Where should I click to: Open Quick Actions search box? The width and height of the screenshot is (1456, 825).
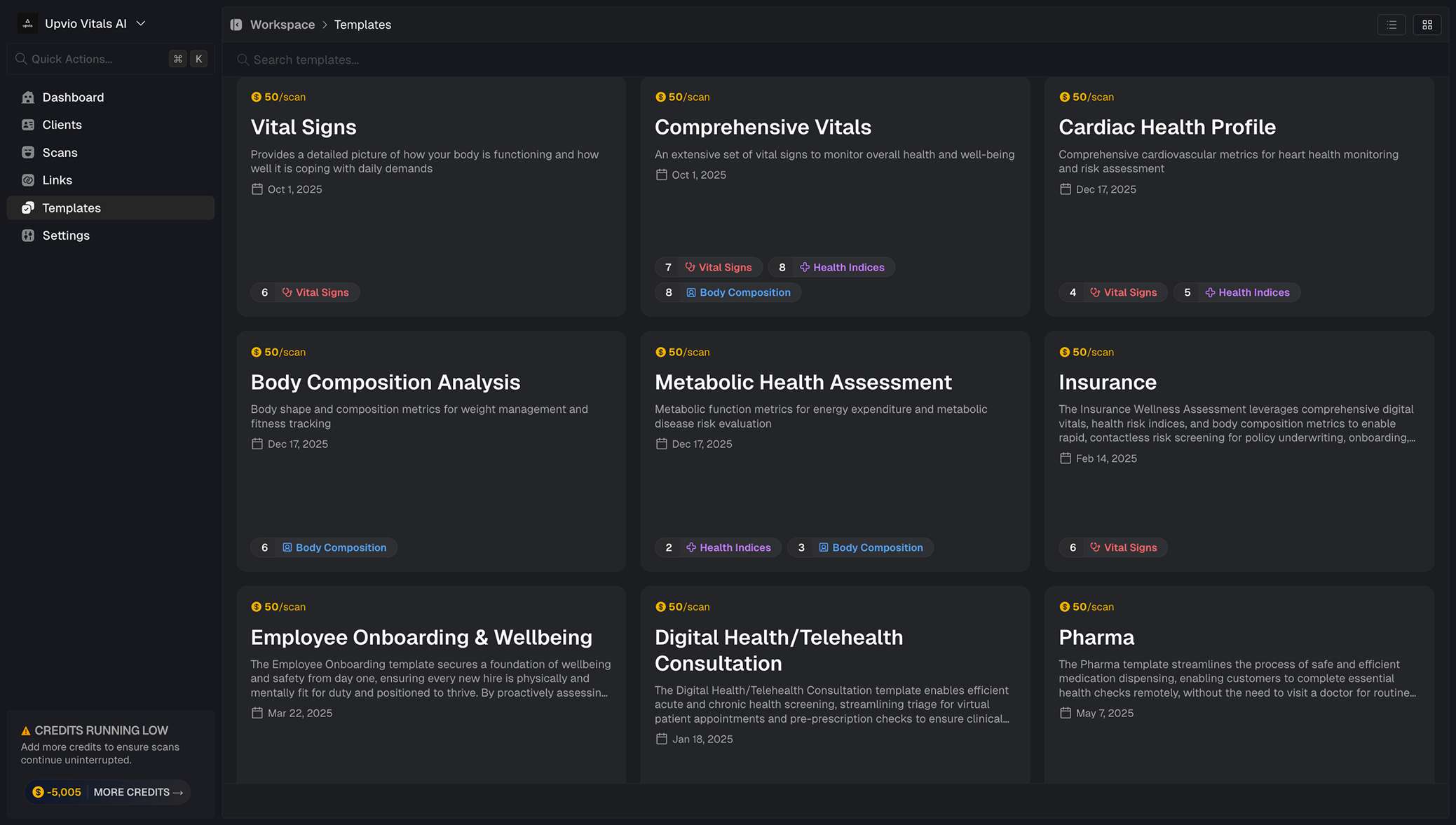[x=91, y=59]
